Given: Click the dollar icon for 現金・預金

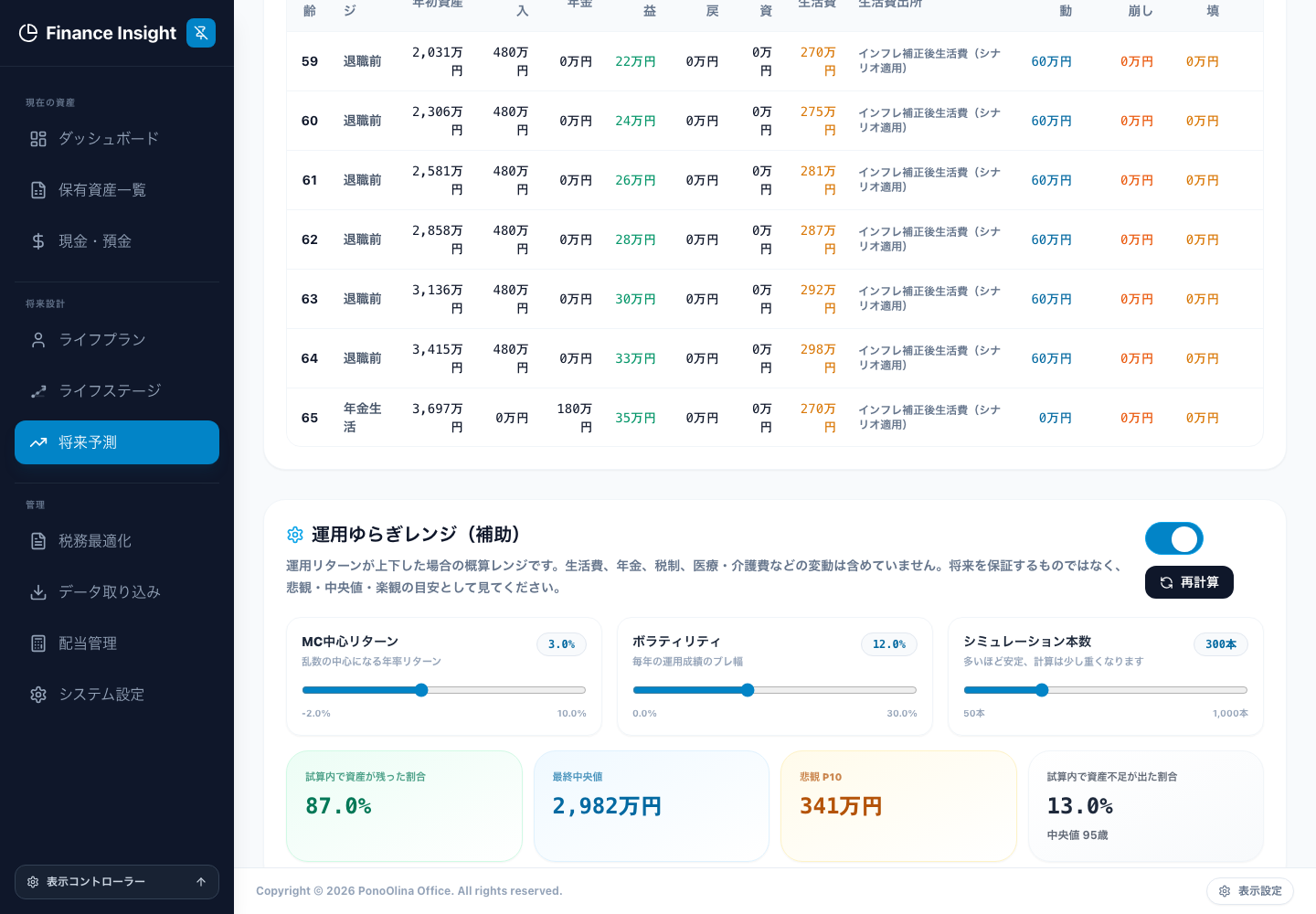Looking at the screenshot, I should click(x=38, y=241).
